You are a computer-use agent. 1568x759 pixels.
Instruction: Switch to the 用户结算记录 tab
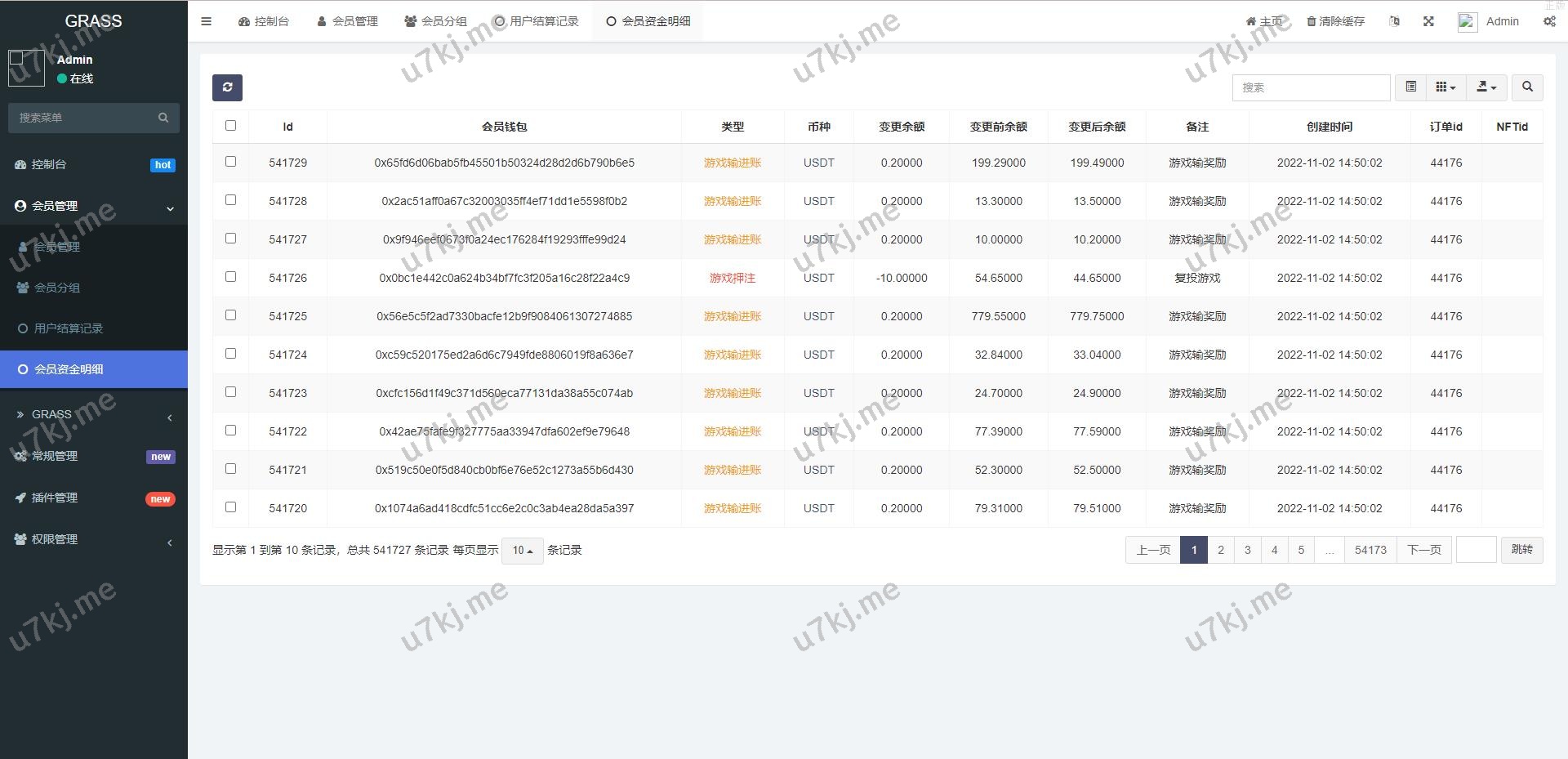click(536, 21)
